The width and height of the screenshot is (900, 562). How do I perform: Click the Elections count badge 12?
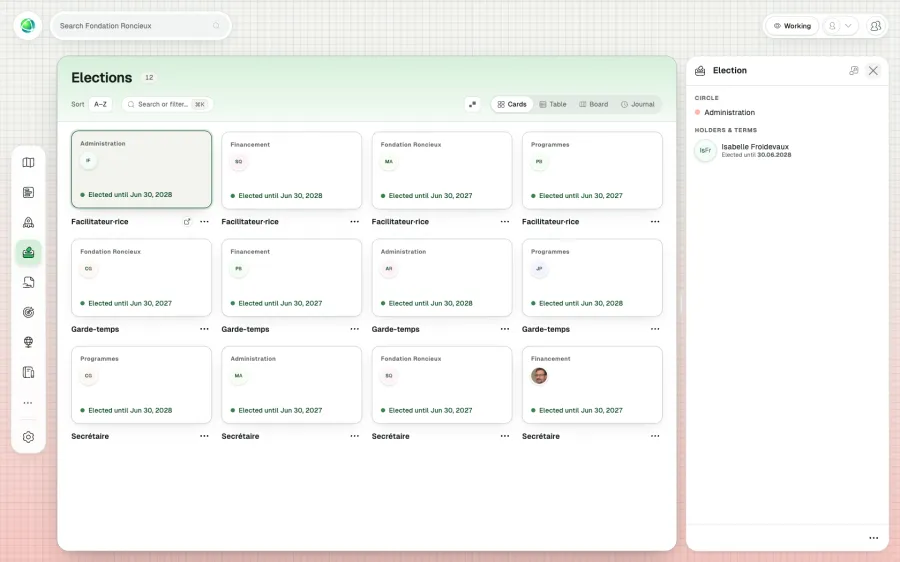[149, 77]
